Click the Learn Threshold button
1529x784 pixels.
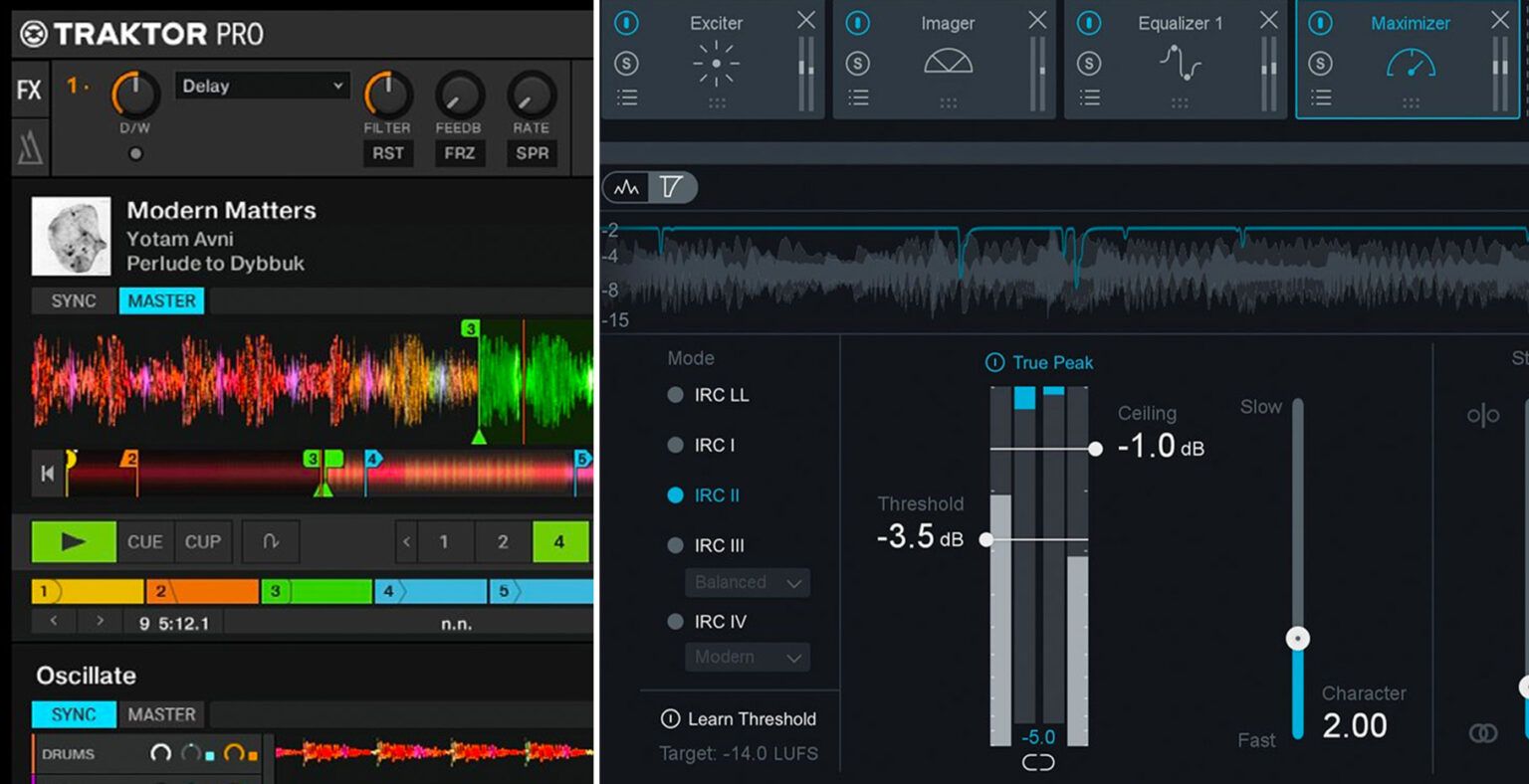tap(738, 718)
